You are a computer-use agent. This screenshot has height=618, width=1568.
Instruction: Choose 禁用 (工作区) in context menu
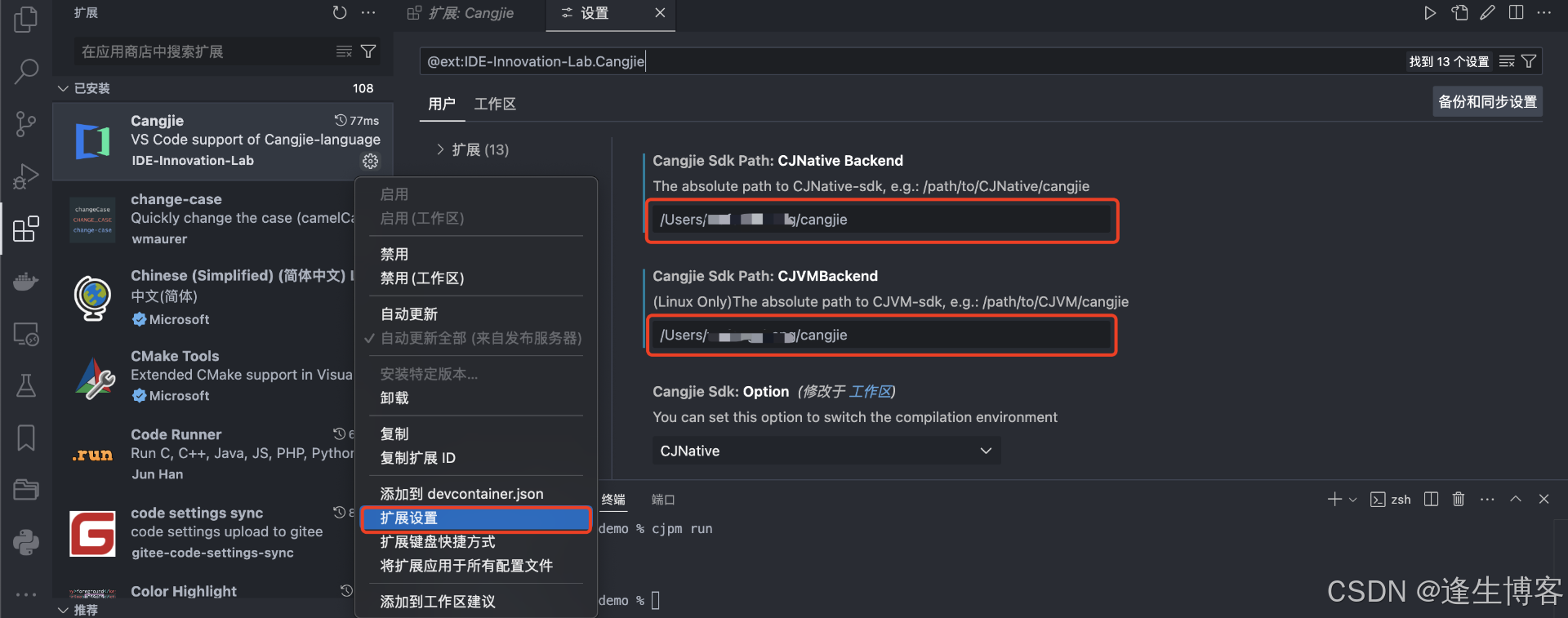coord(476,278)
